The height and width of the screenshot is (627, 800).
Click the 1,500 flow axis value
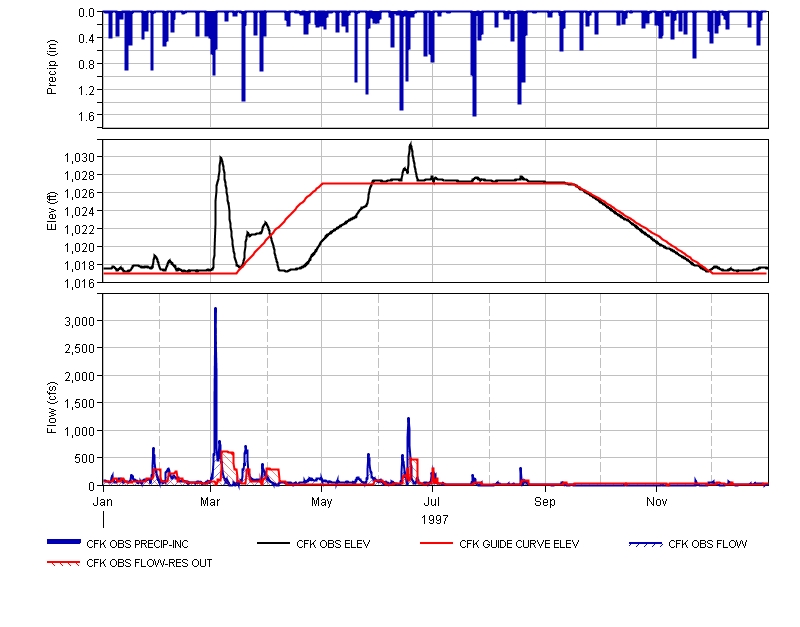(x=80, y=403)
